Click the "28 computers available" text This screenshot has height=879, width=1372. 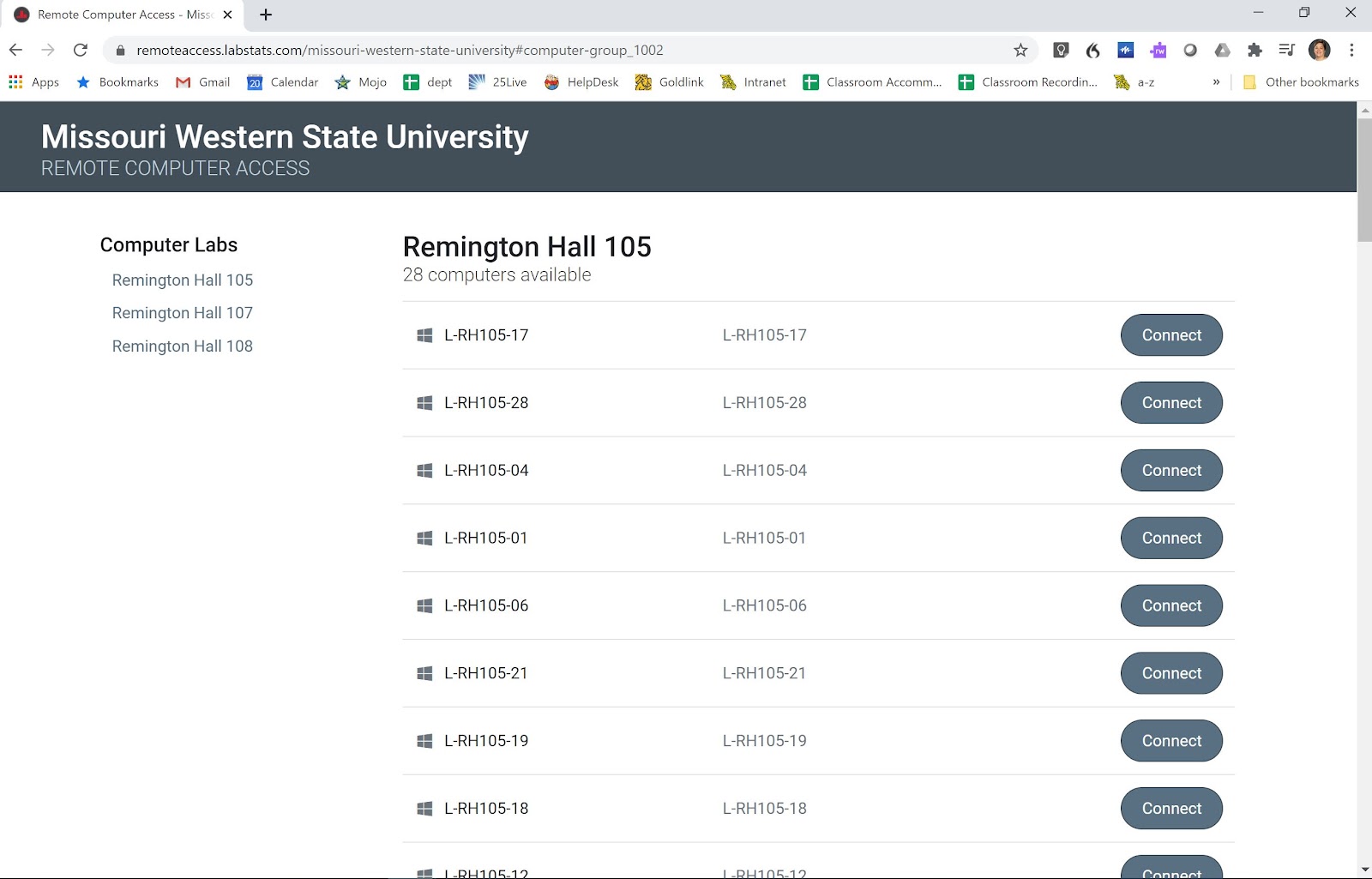click(x=497, y=275)
